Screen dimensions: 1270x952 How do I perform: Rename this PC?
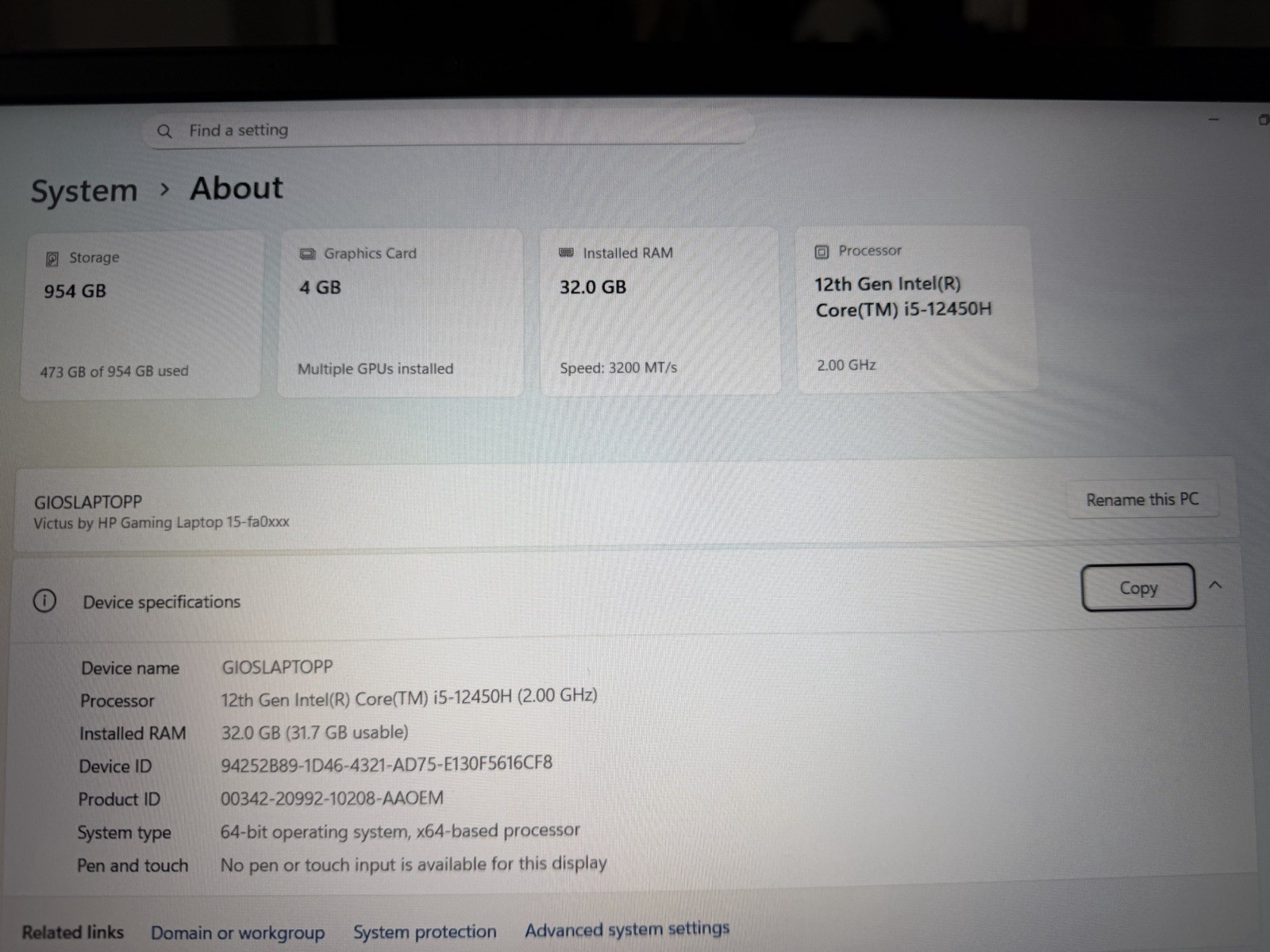[1142, 499]
